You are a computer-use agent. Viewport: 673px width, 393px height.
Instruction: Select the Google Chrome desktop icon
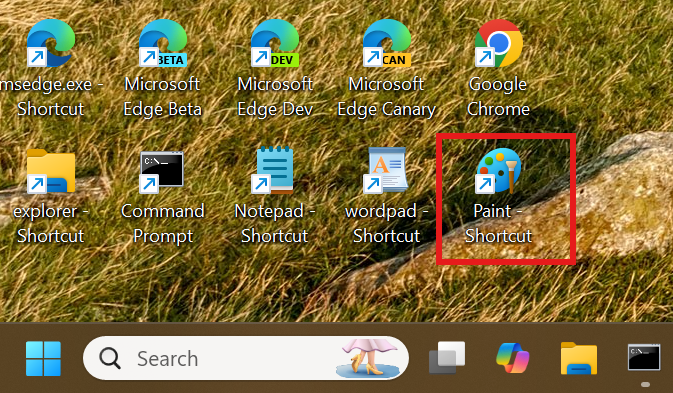pyautogui.click(x=498, y=44)
